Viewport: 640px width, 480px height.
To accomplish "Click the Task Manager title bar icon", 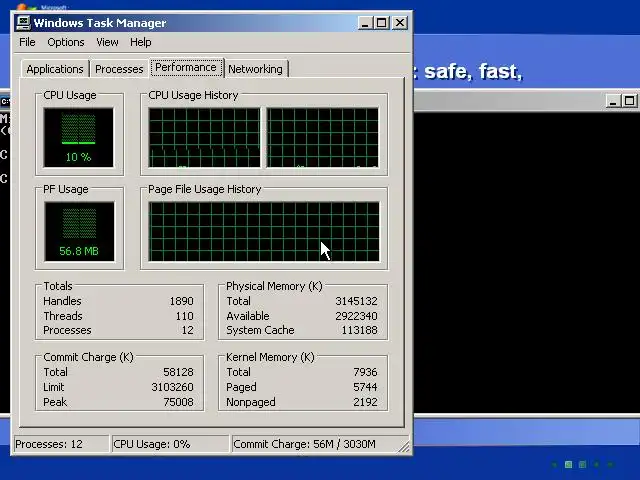I will coord(23,23).
